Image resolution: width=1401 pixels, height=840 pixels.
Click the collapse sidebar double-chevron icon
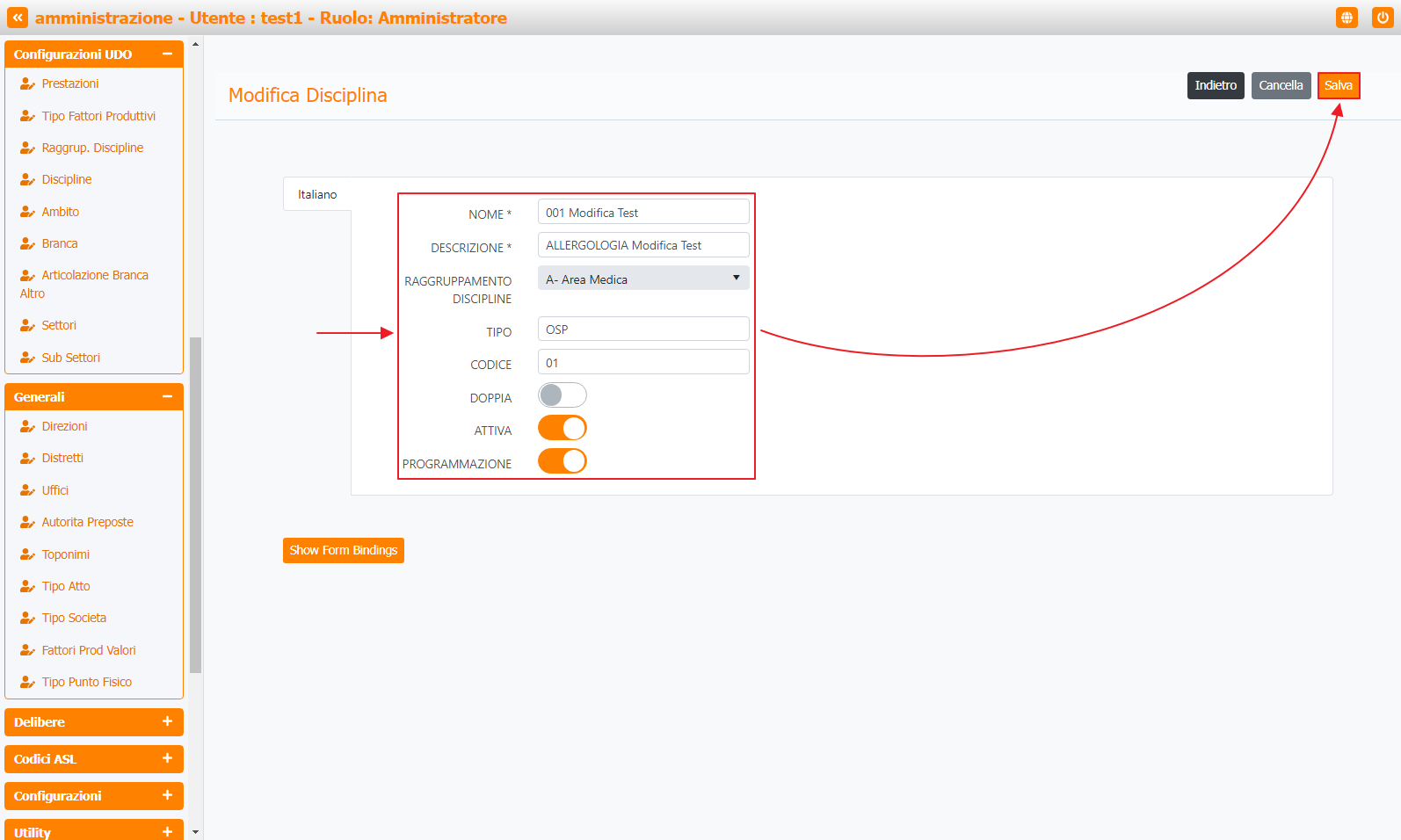pos(18,18)
